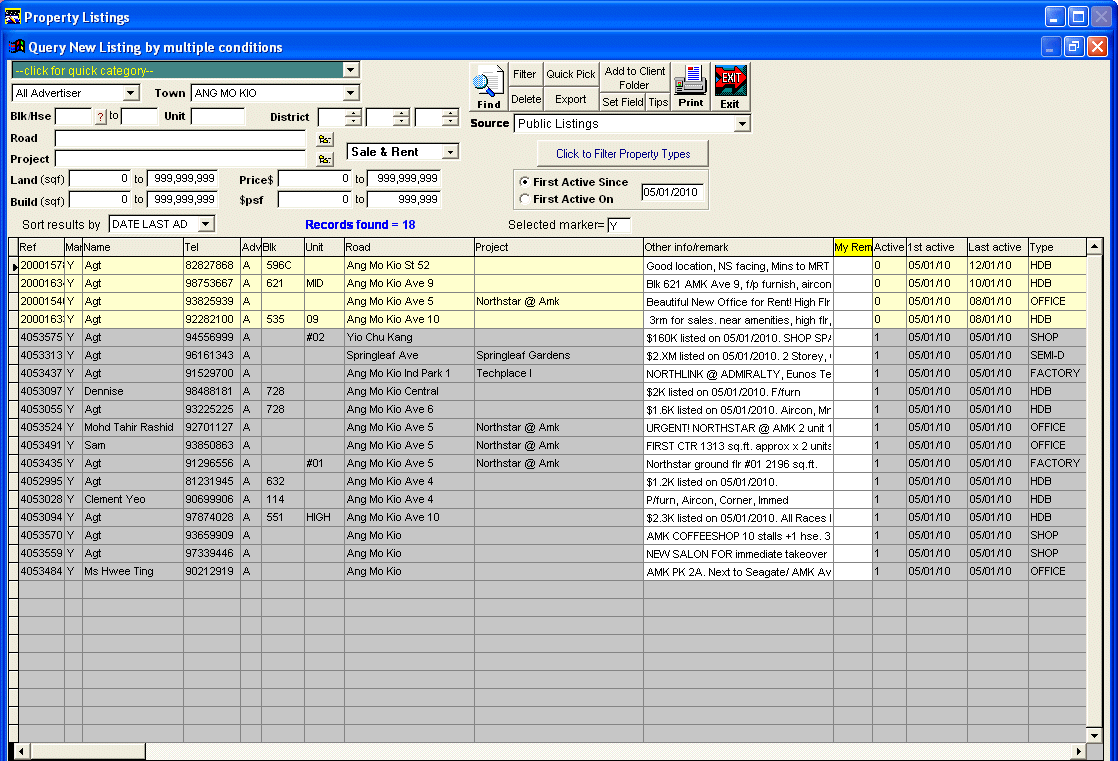
Task: Click the Blk/Hse from input field
Action: tap(74, 116)
